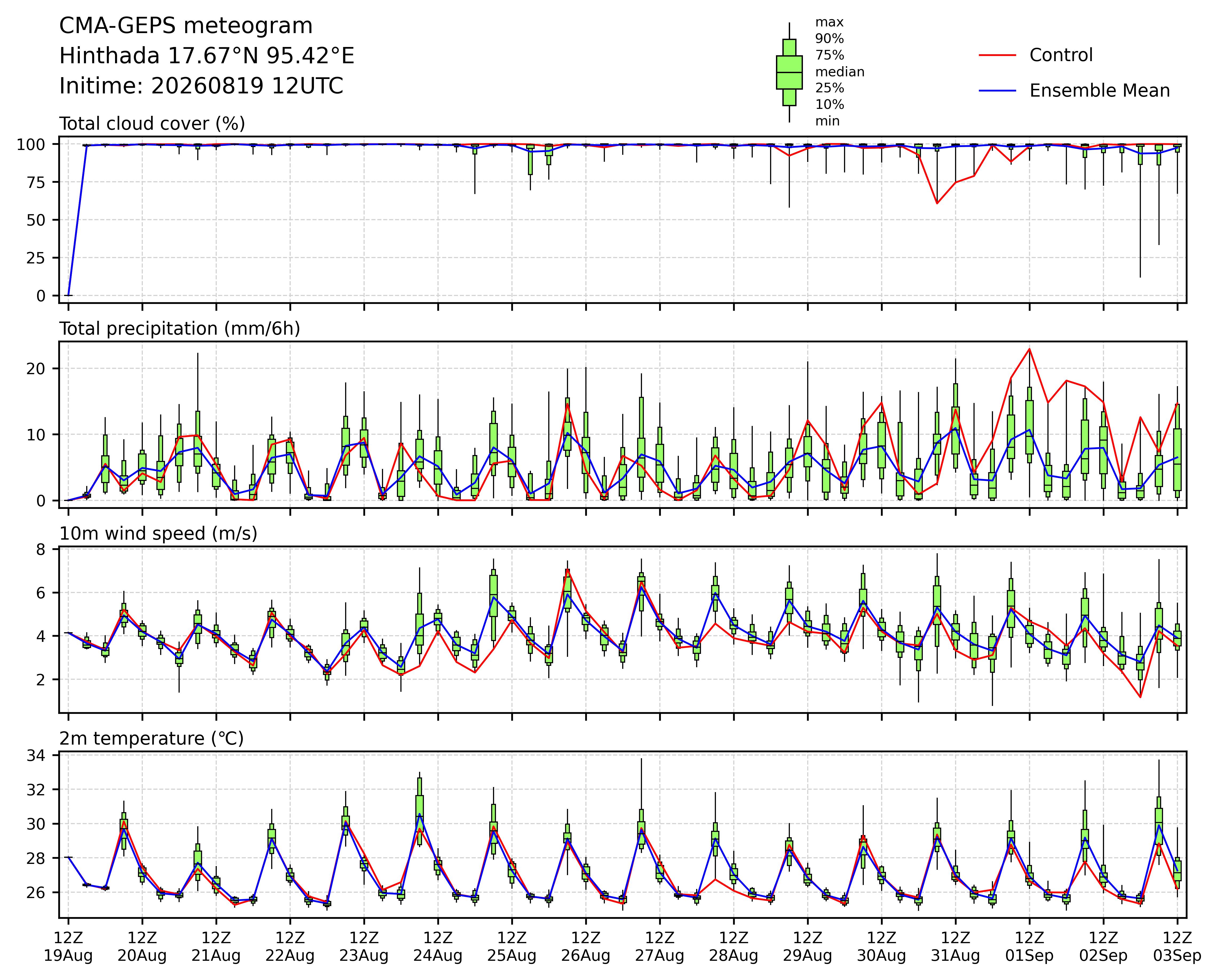
Task: Click the 'Control' legend label
Action: tap(1061, 55)
